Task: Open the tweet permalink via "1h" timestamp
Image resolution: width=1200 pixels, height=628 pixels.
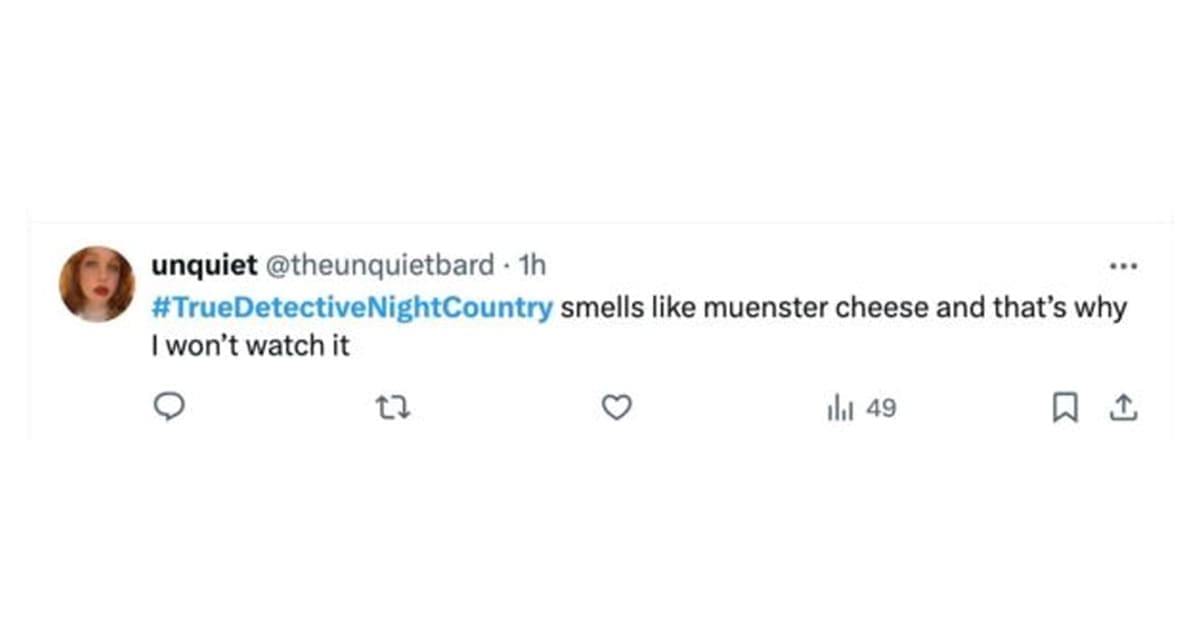Action: click(535, 265)
